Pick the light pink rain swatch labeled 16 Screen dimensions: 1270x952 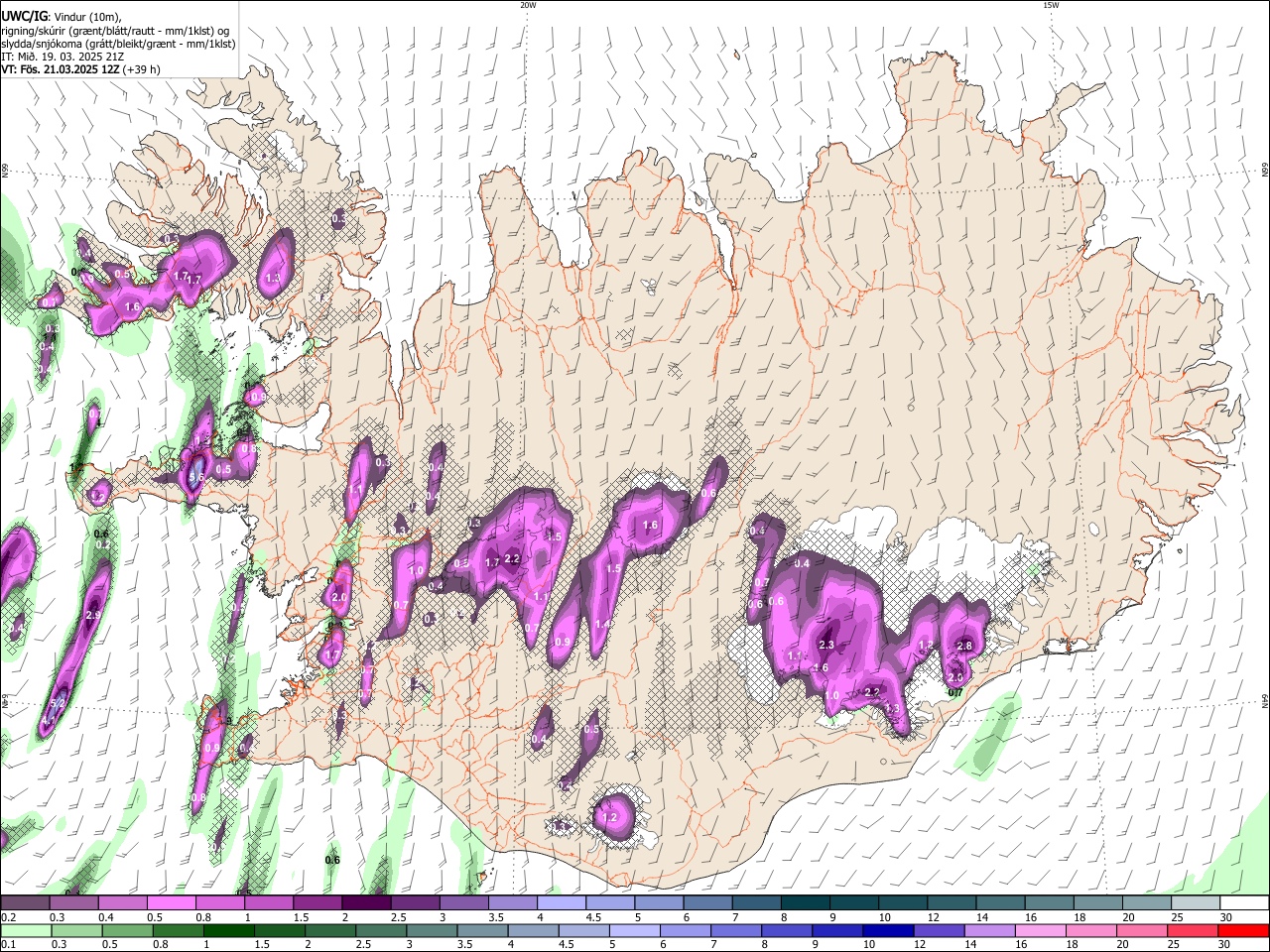coord(1042,931)
